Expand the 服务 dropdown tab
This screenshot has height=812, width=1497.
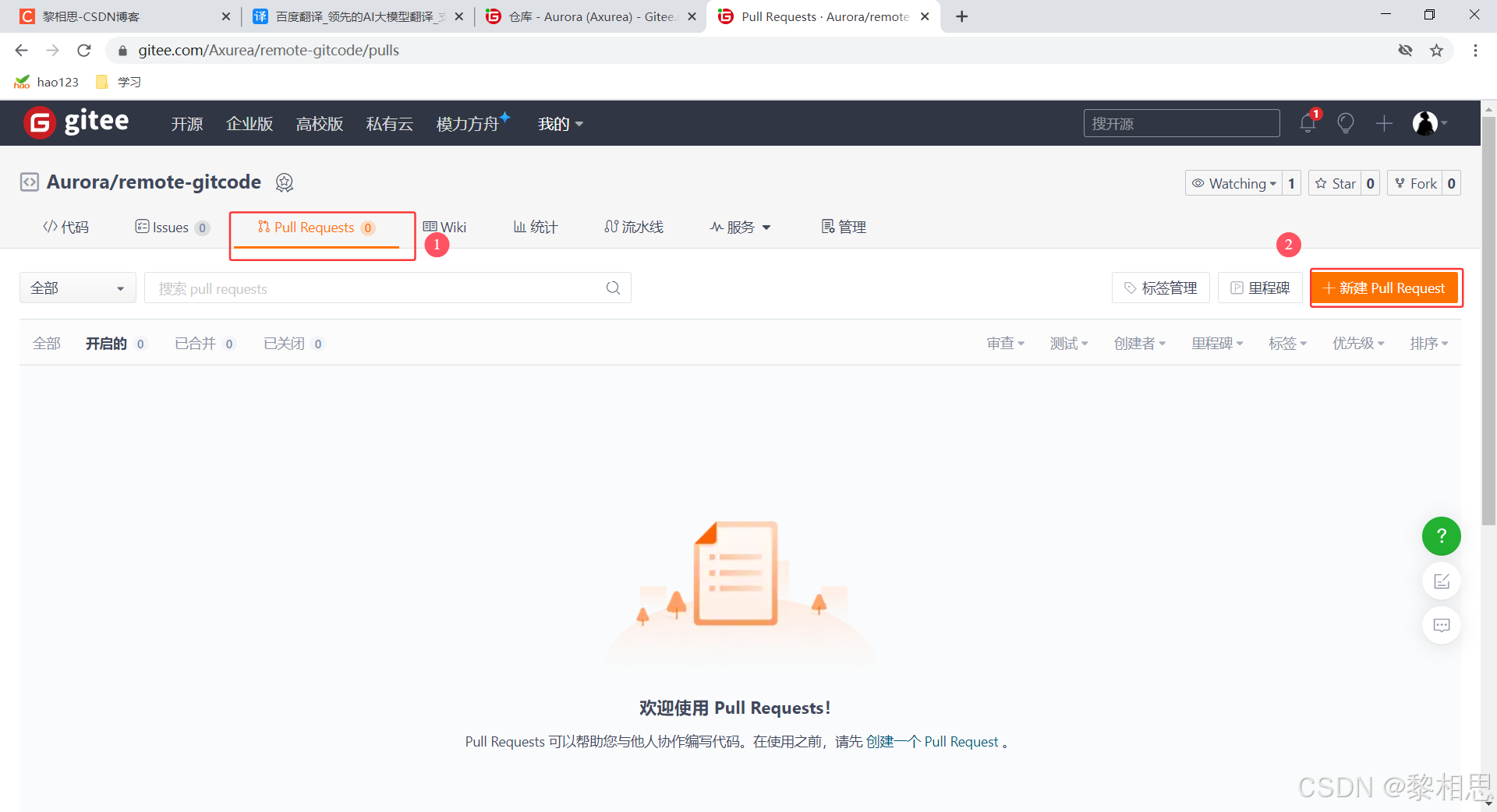[740, 227]
